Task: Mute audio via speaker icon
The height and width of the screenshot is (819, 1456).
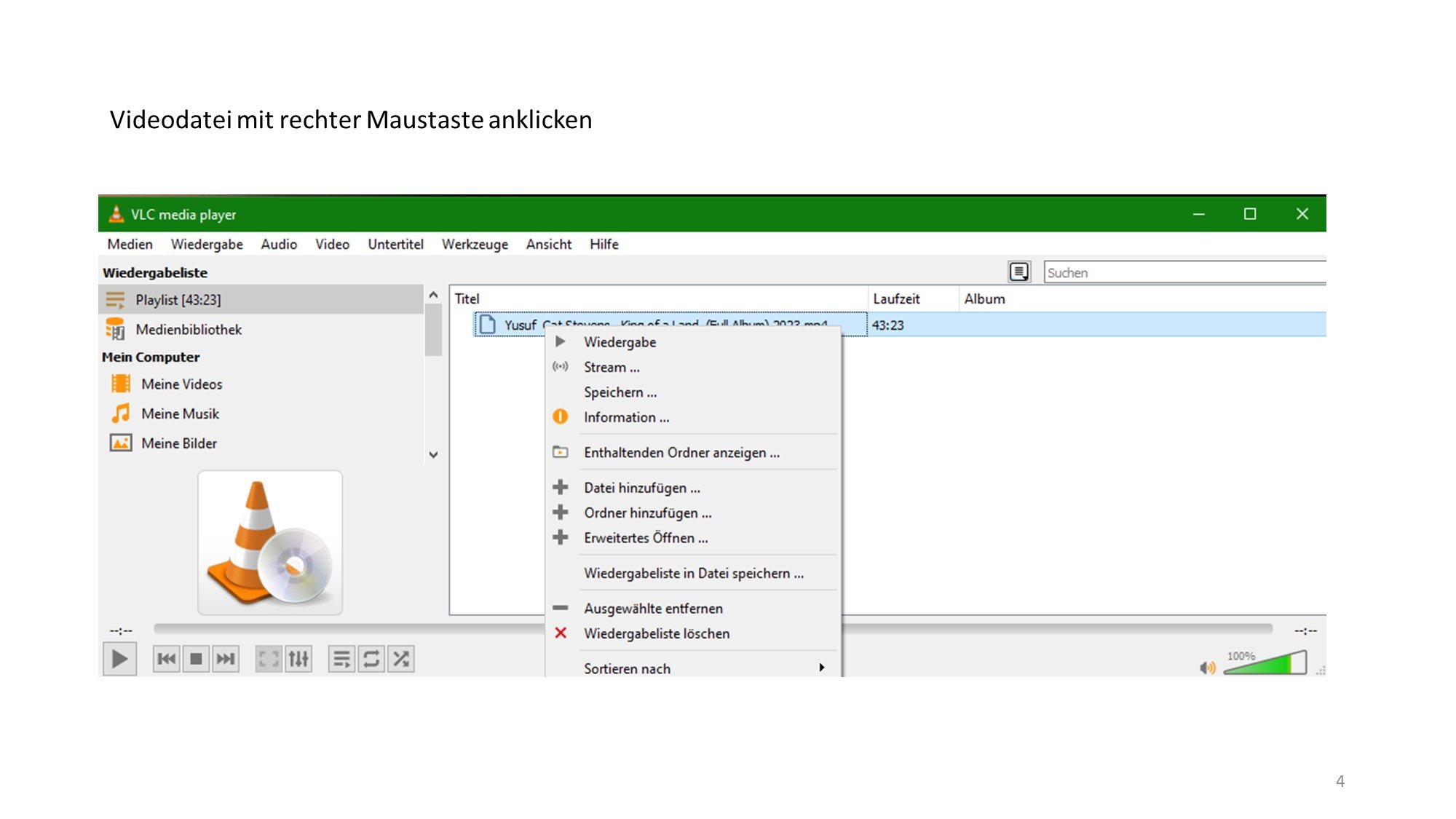Action: [1207, 668]
